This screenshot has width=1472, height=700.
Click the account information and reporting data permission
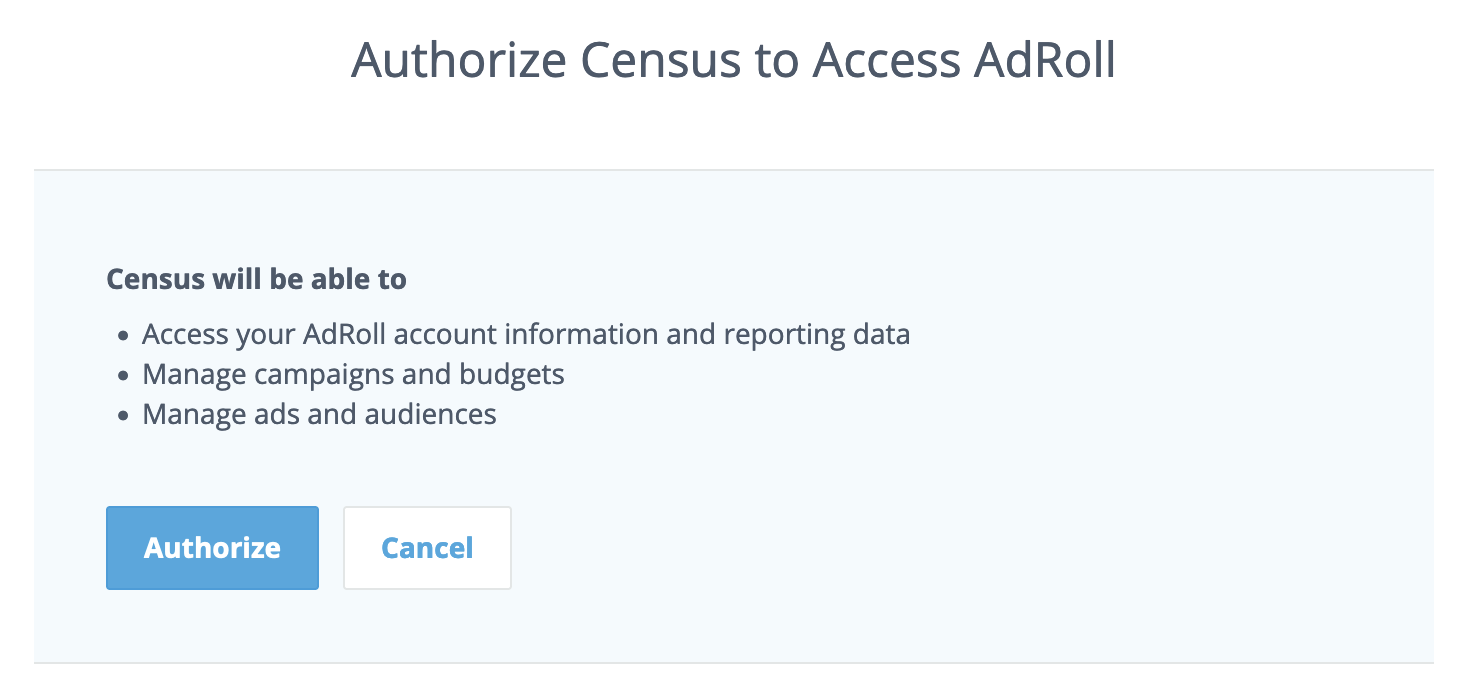pos(526,334)
